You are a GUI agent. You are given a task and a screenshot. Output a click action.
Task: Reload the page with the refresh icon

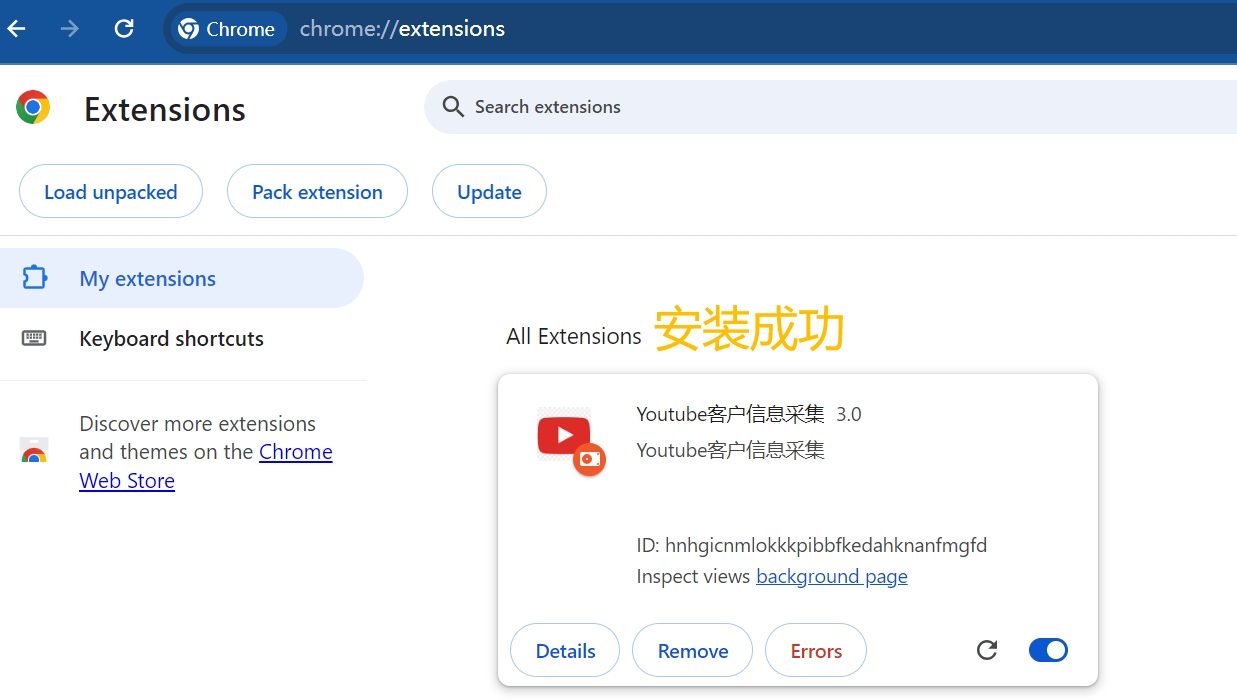pyautogui.click(x=124, y=29)
